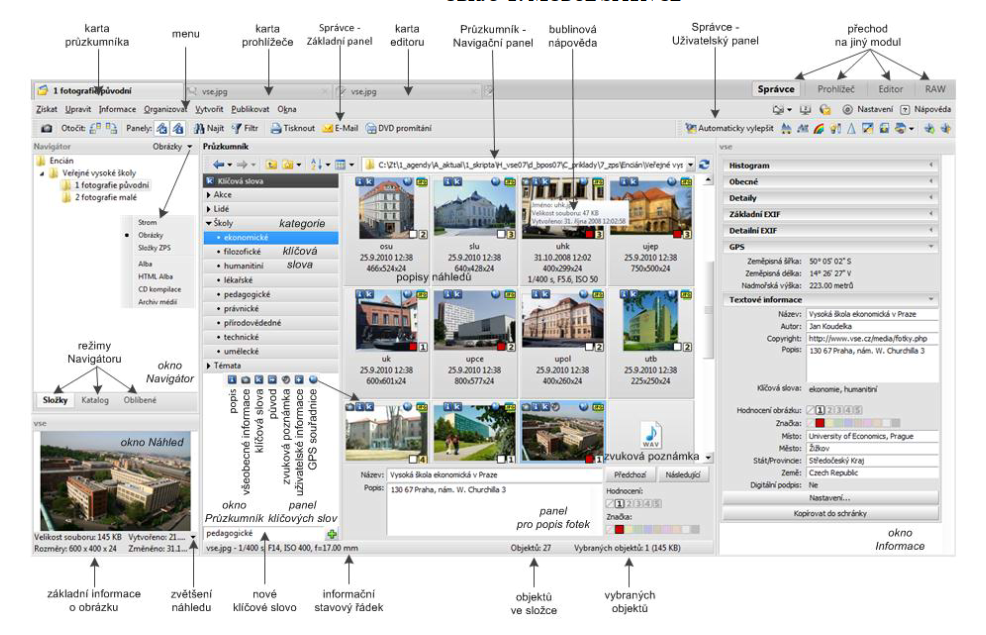986x635 pixels.
Task: Open Nastavení settings
Action: point(868,109)
